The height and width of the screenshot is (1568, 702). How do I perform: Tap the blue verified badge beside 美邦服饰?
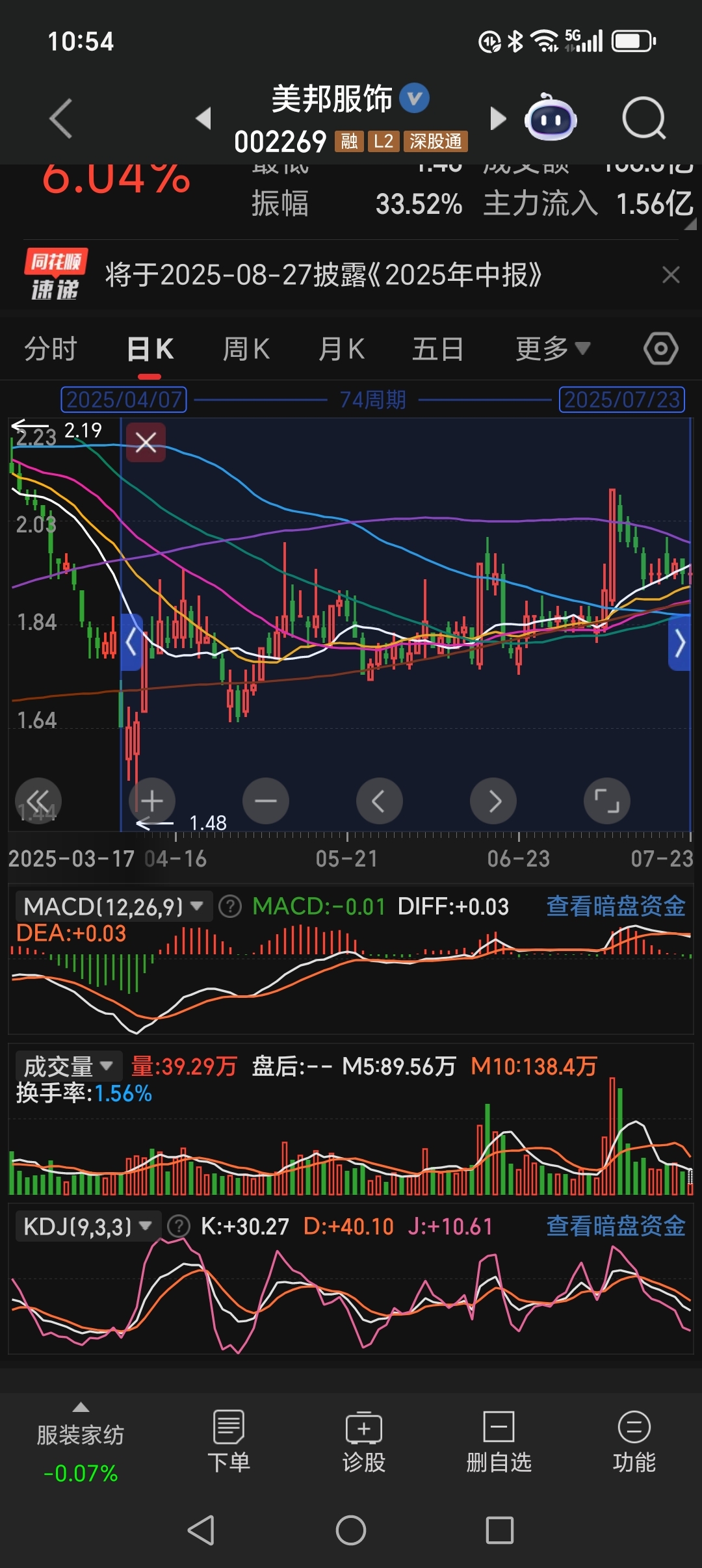point(414,98)
